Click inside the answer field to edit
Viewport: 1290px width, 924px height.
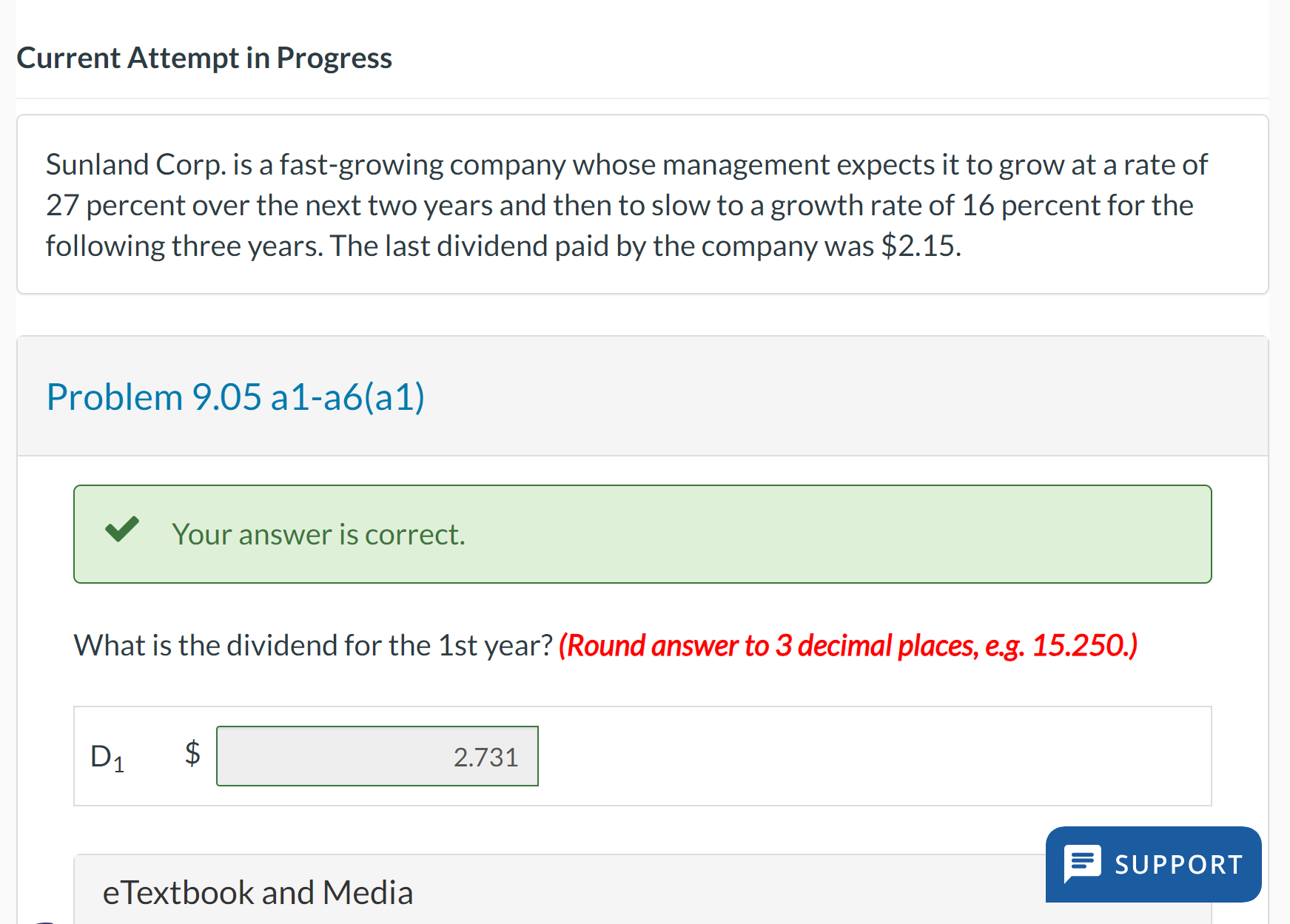[x=377, y=756]
